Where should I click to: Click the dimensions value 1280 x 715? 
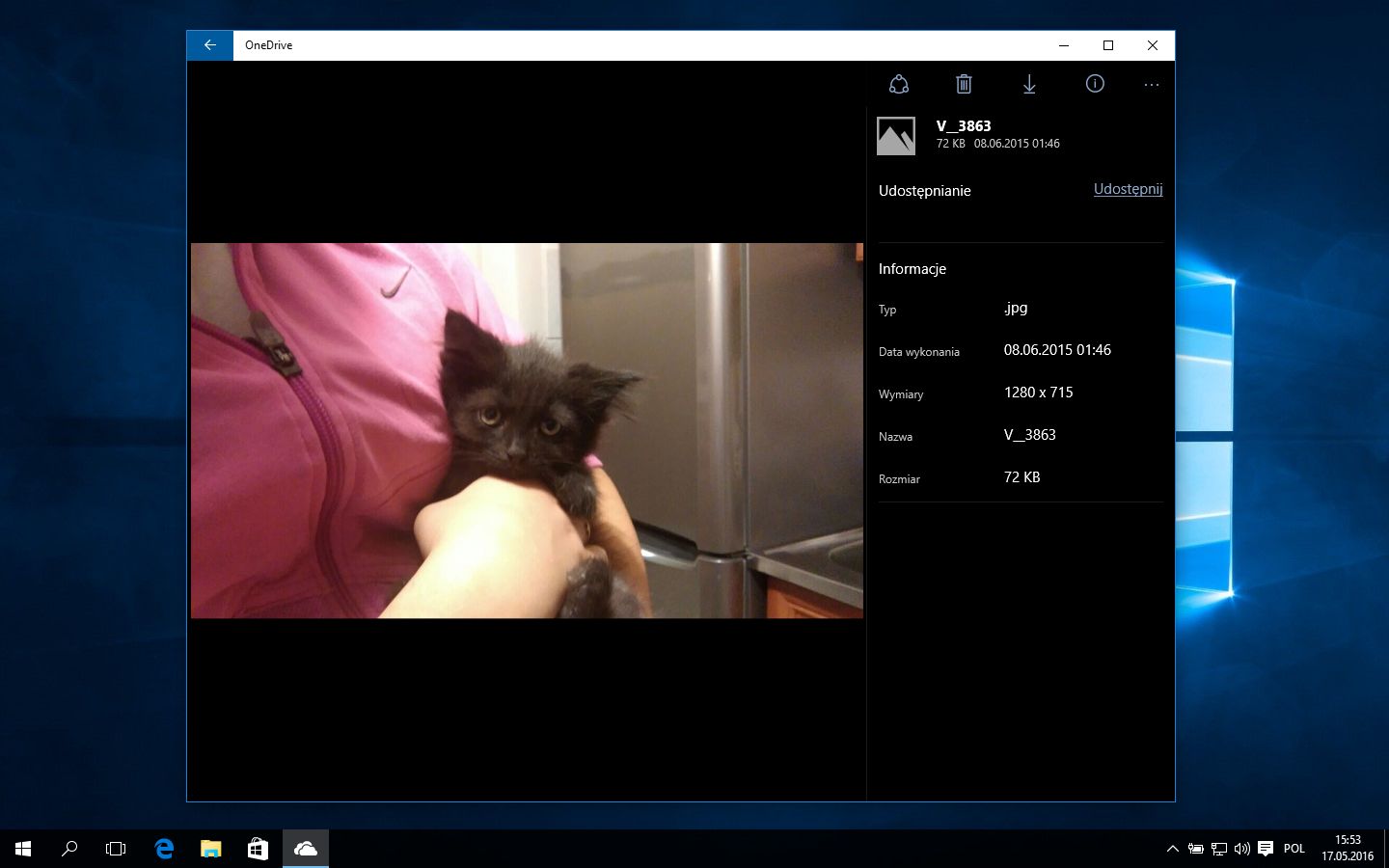click(1038, 393)
